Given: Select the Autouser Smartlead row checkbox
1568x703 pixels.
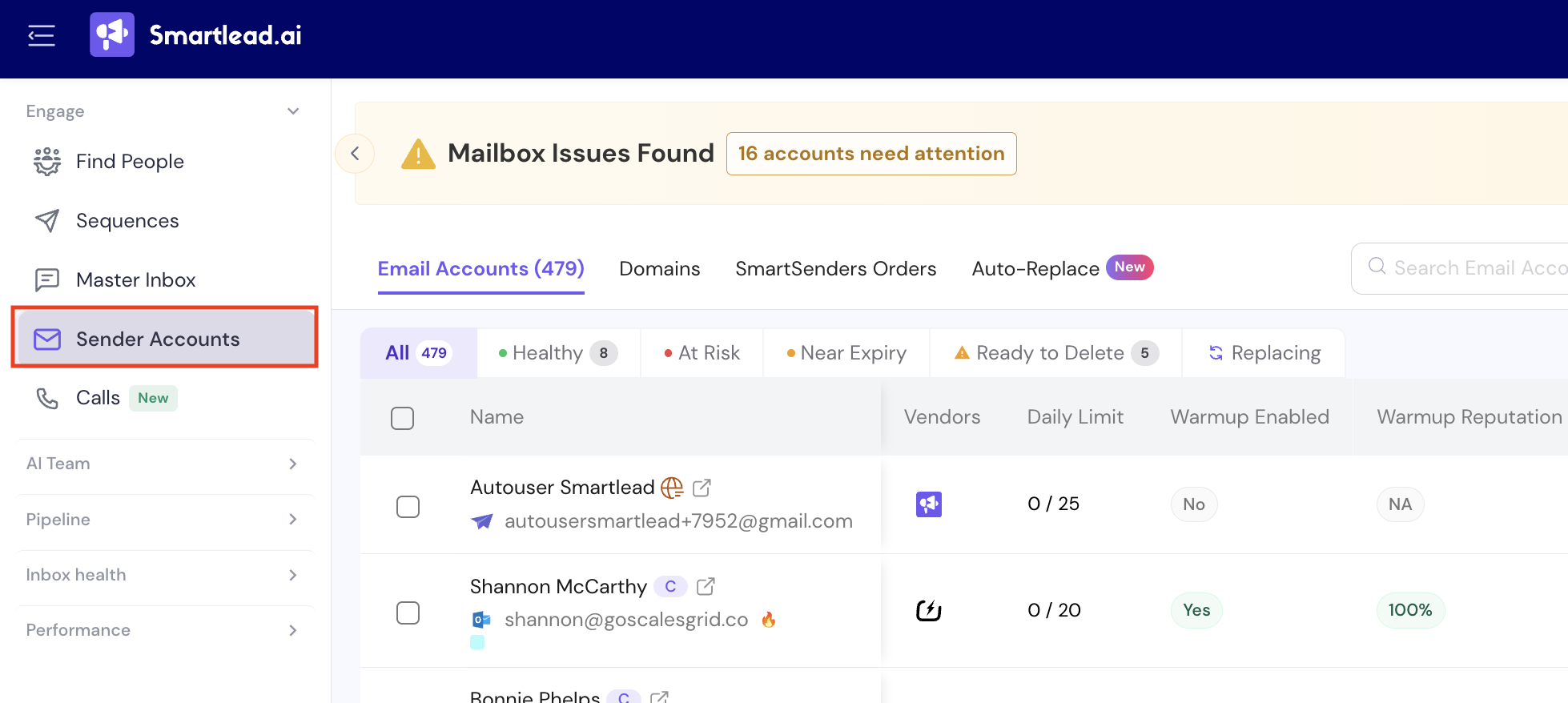Looking at the screenshot, I should (408, 506).
